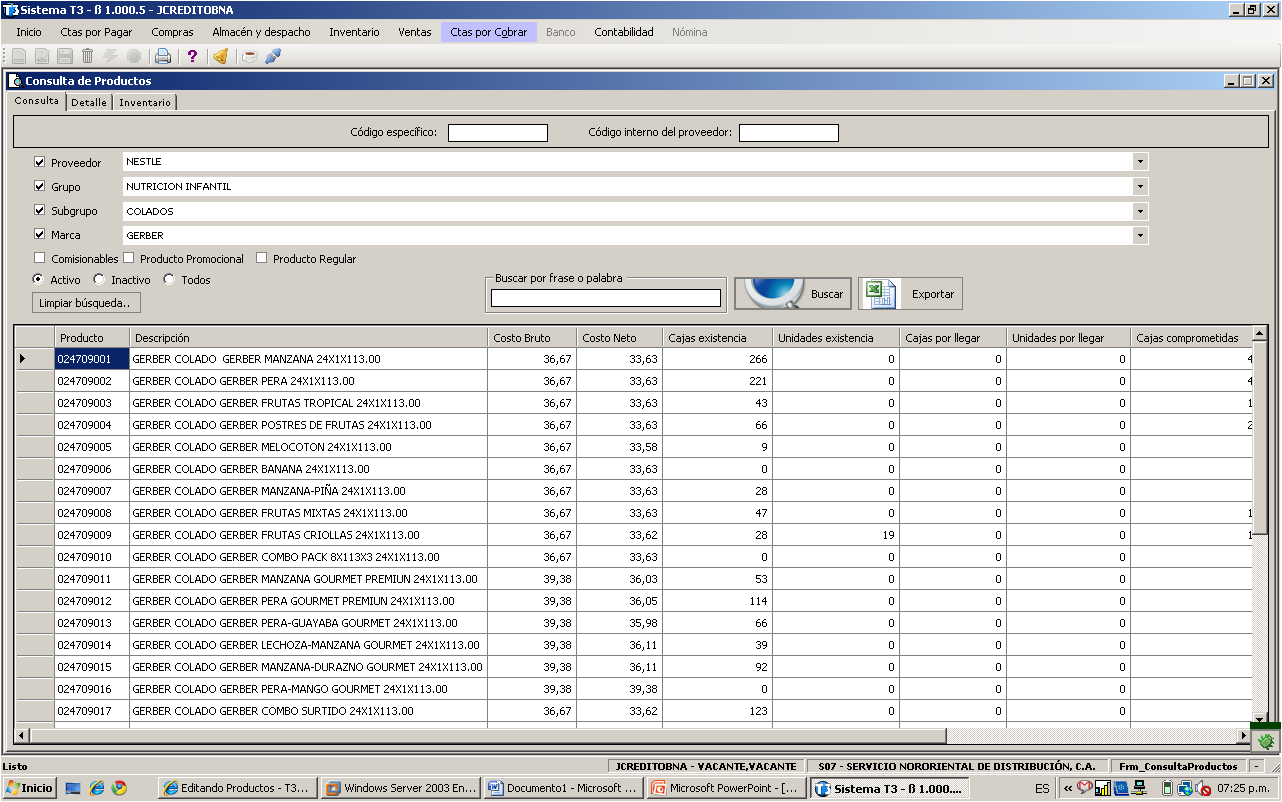
Task: Select row GERBER COLADO GERBER COMBO SURTIDO
Action: coord(633,711)
